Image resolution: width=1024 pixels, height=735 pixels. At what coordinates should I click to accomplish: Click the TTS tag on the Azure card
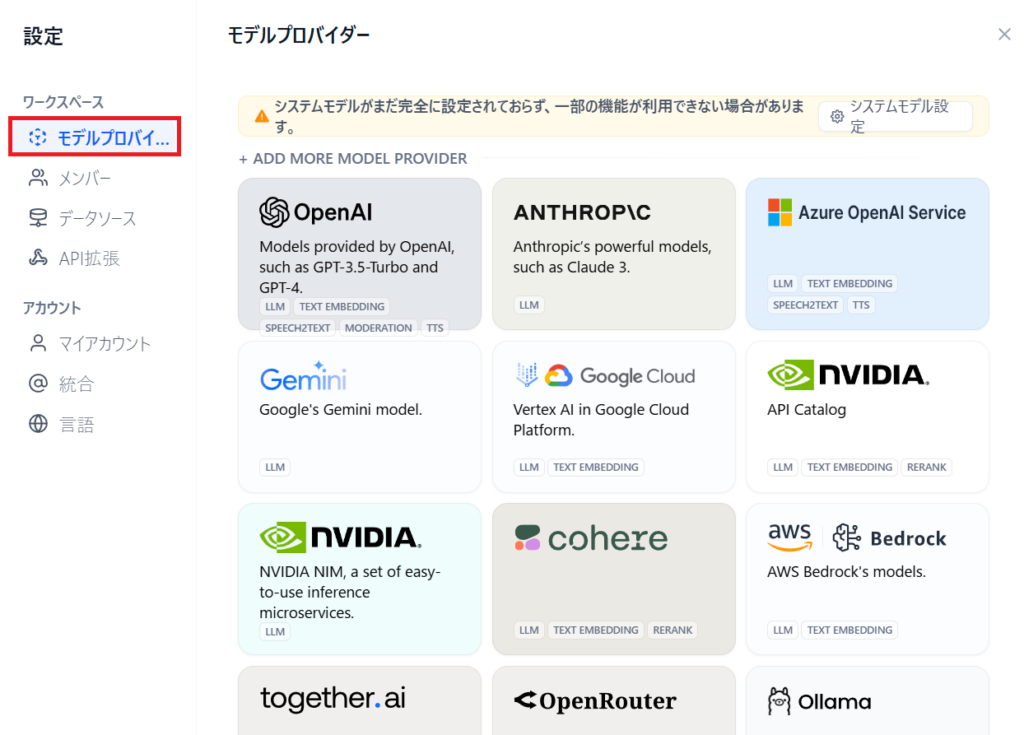point(861,304)
